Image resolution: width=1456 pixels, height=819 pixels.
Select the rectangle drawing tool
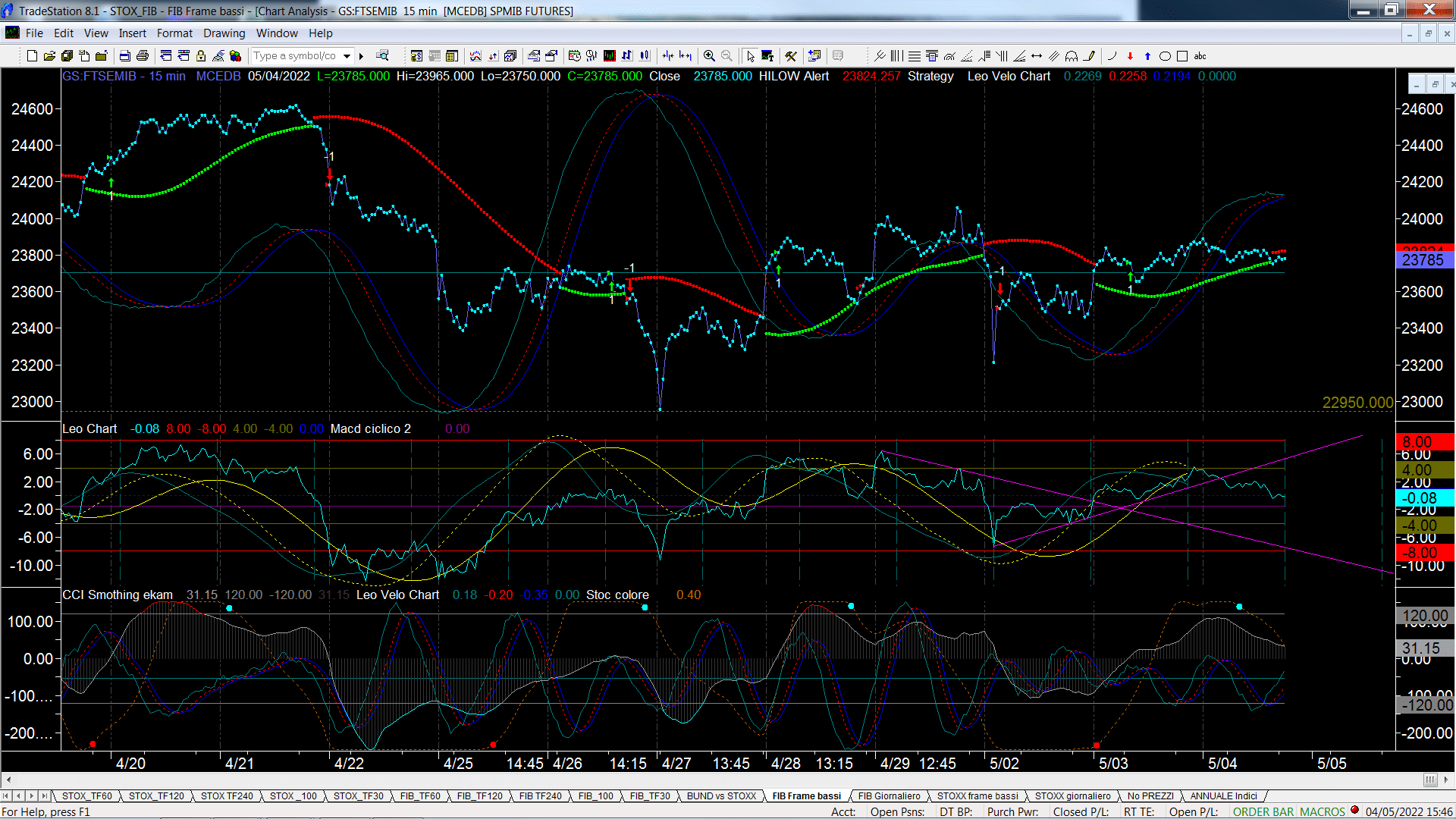[1182, 56]
